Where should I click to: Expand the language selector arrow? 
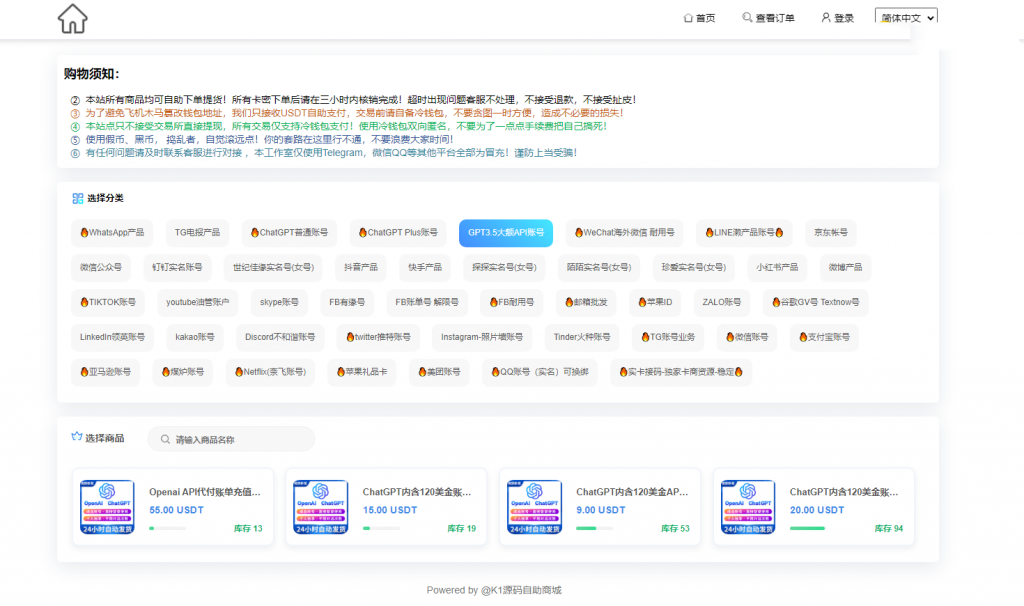coord(932,17)
